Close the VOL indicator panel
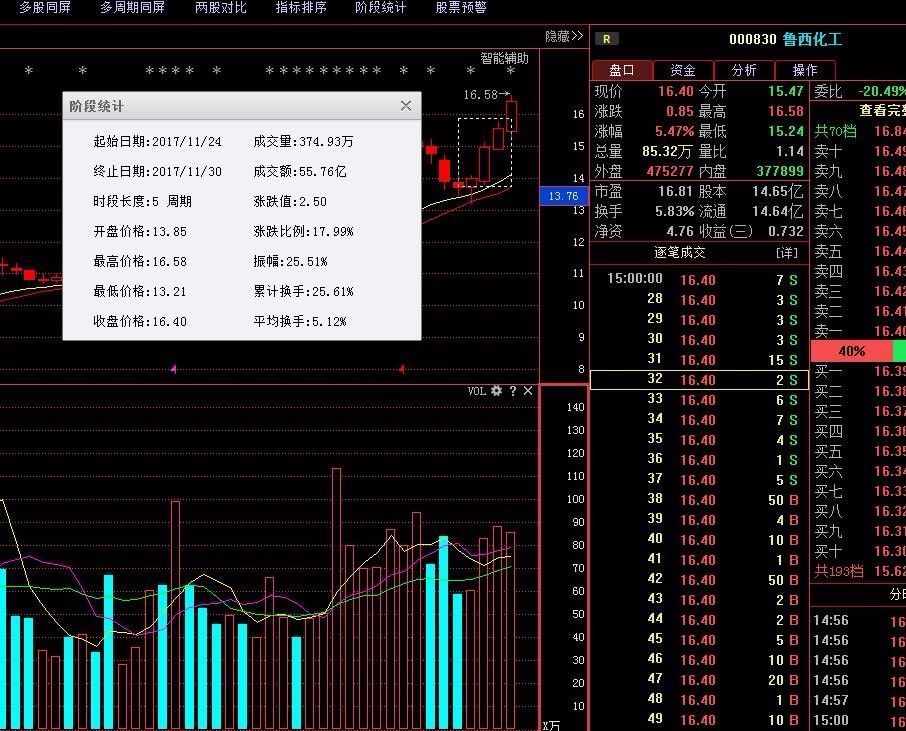This screenshot has width=906, height=731. (x=528, y=391)
